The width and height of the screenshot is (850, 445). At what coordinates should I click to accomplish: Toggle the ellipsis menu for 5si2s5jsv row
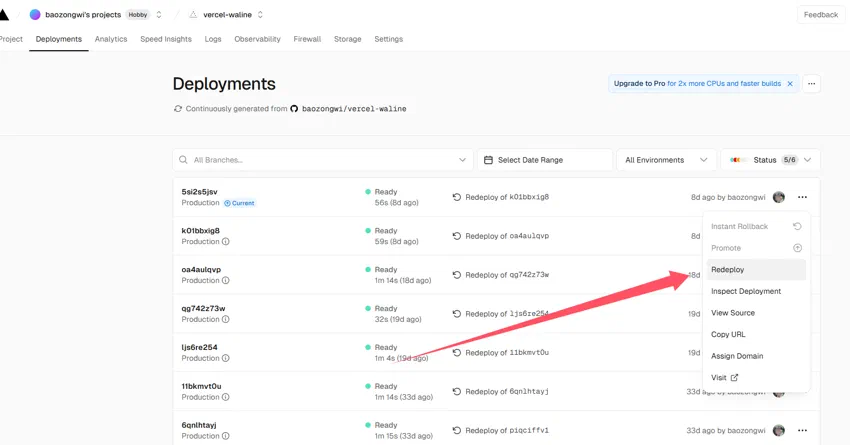click(802, 197)
